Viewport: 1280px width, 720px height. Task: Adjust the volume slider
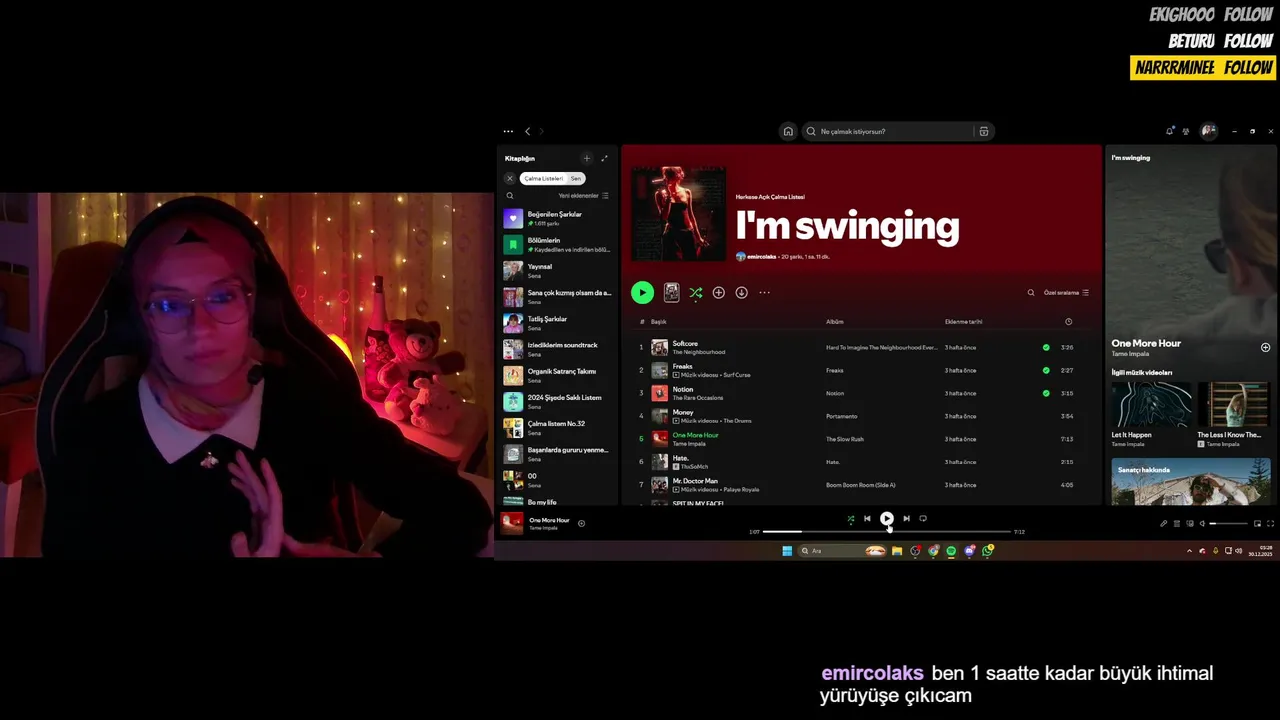coord(1229,523)
